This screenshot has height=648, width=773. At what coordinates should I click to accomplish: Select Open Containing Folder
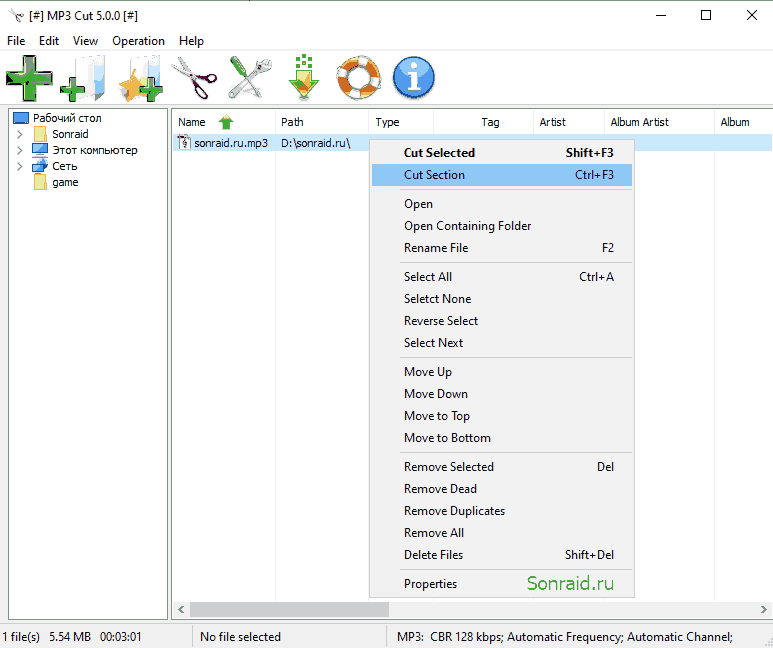tap(502, 226)
